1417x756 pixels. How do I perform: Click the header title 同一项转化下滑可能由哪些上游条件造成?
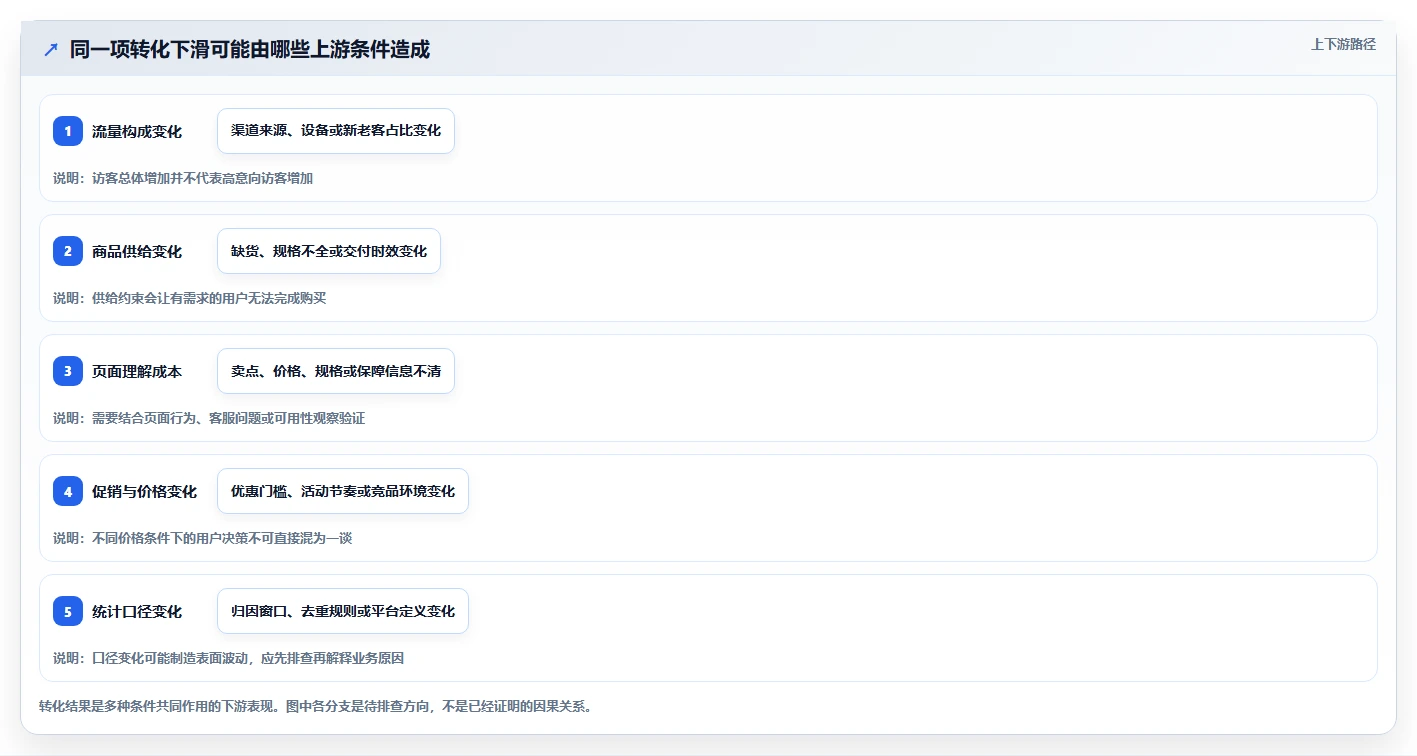250,49
